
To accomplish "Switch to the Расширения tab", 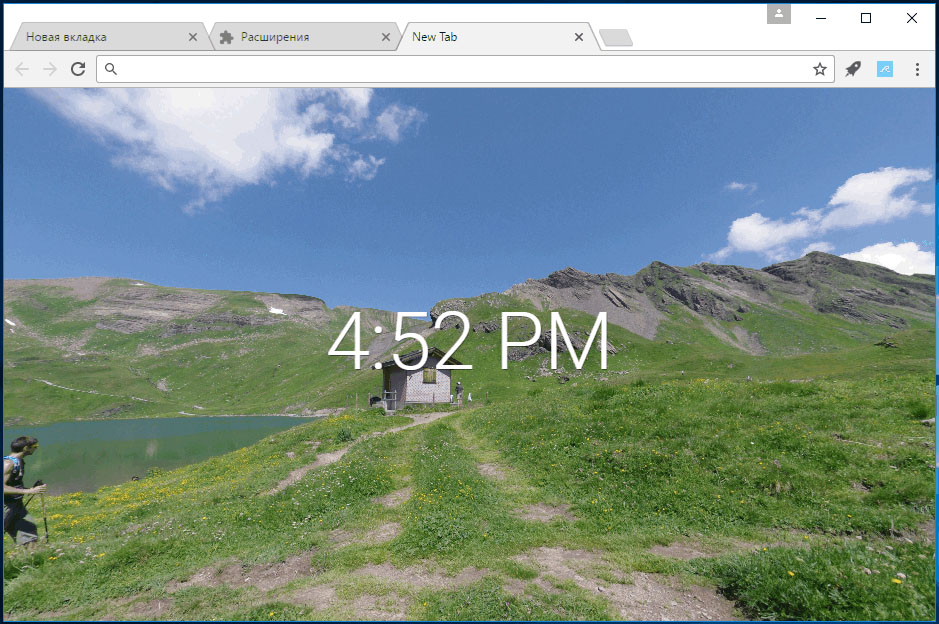I will [x=305, y=37].
